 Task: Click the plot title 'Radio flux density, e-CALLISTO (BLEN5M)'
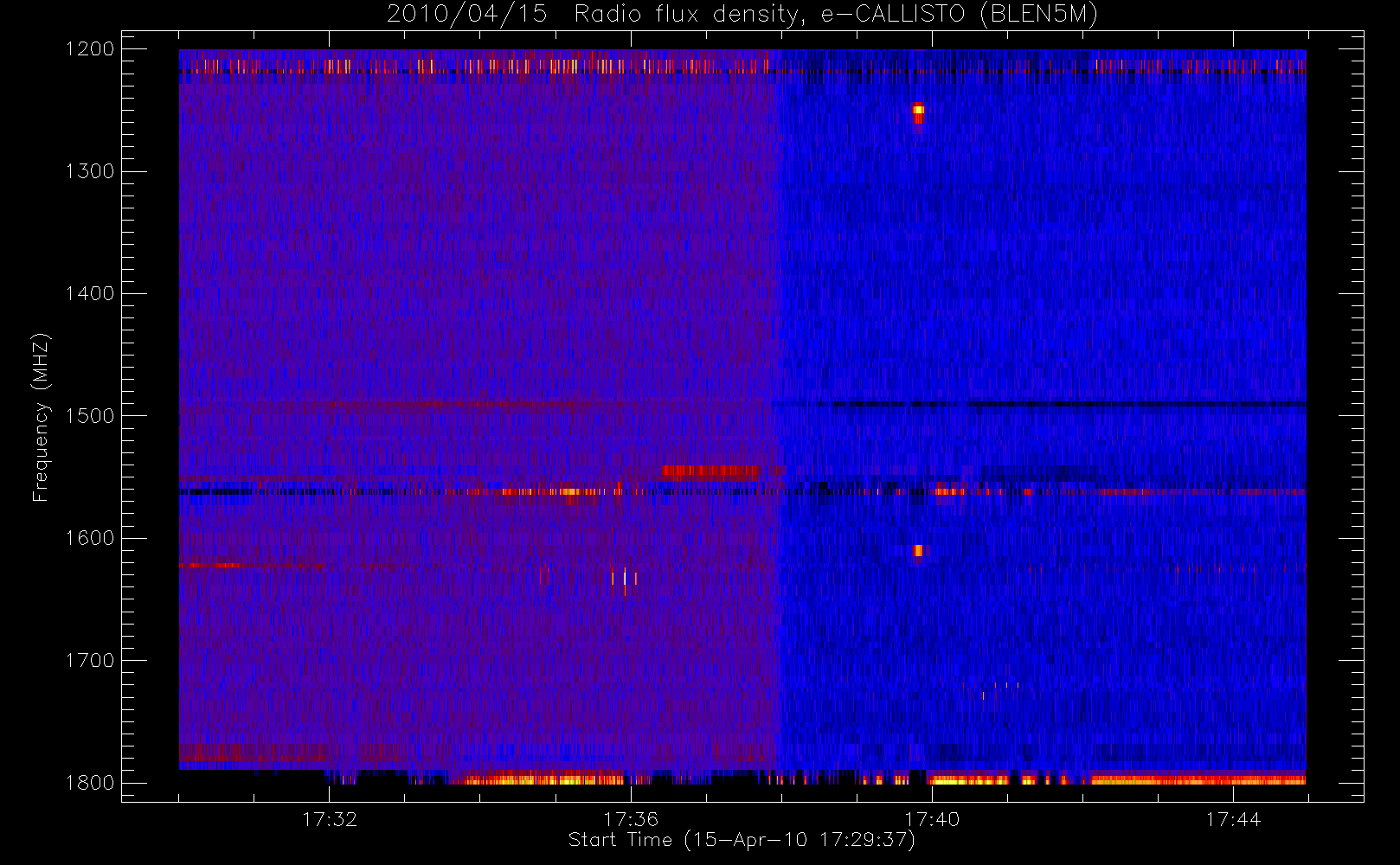(x=836, y=15)
